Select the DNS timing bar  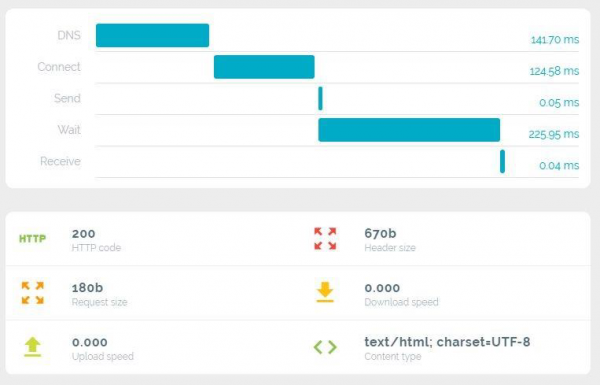152,35
